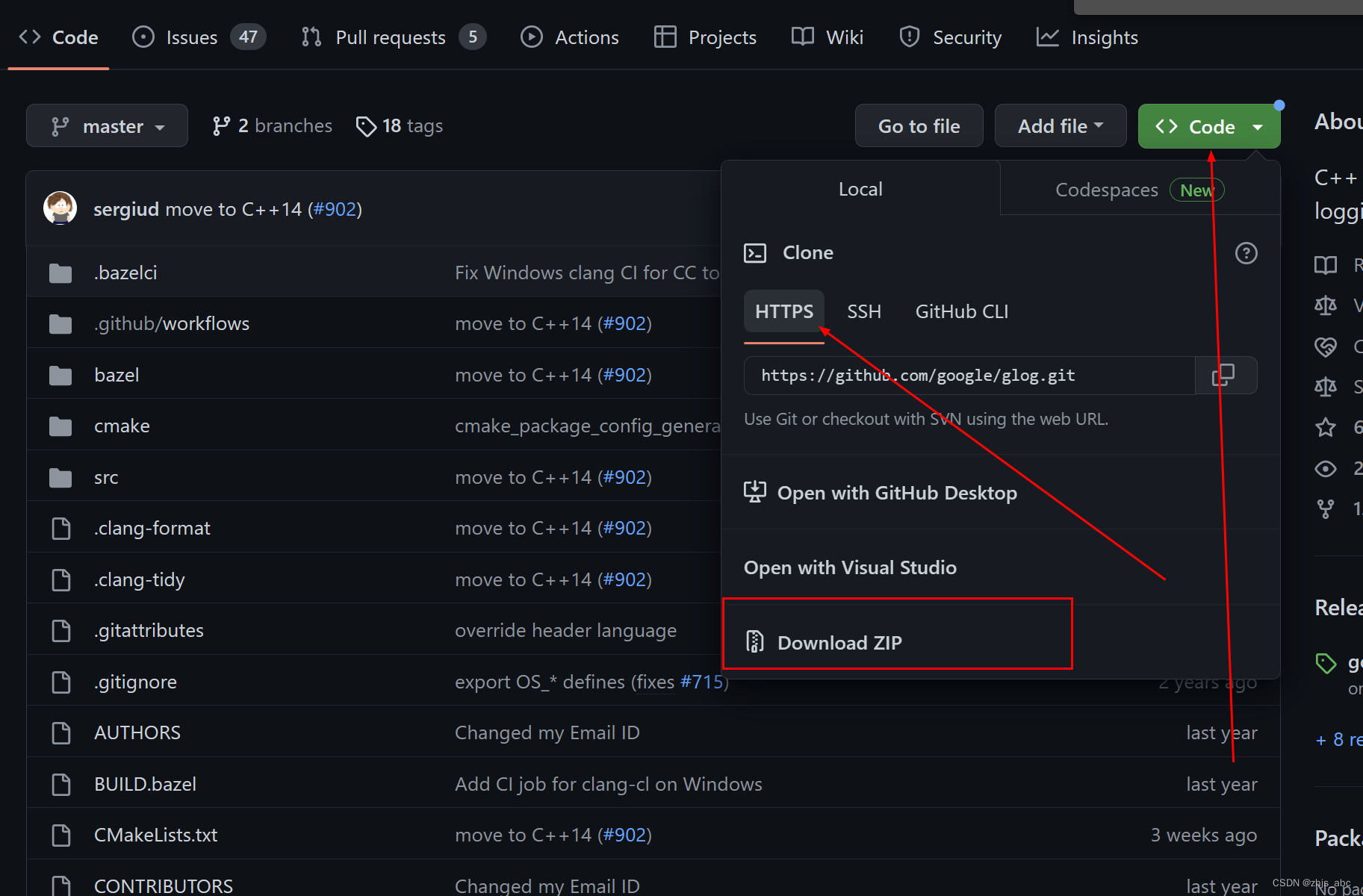Select the SSH clone option
The height and width of the screenshot is (896, 1363).
[864, 311]
